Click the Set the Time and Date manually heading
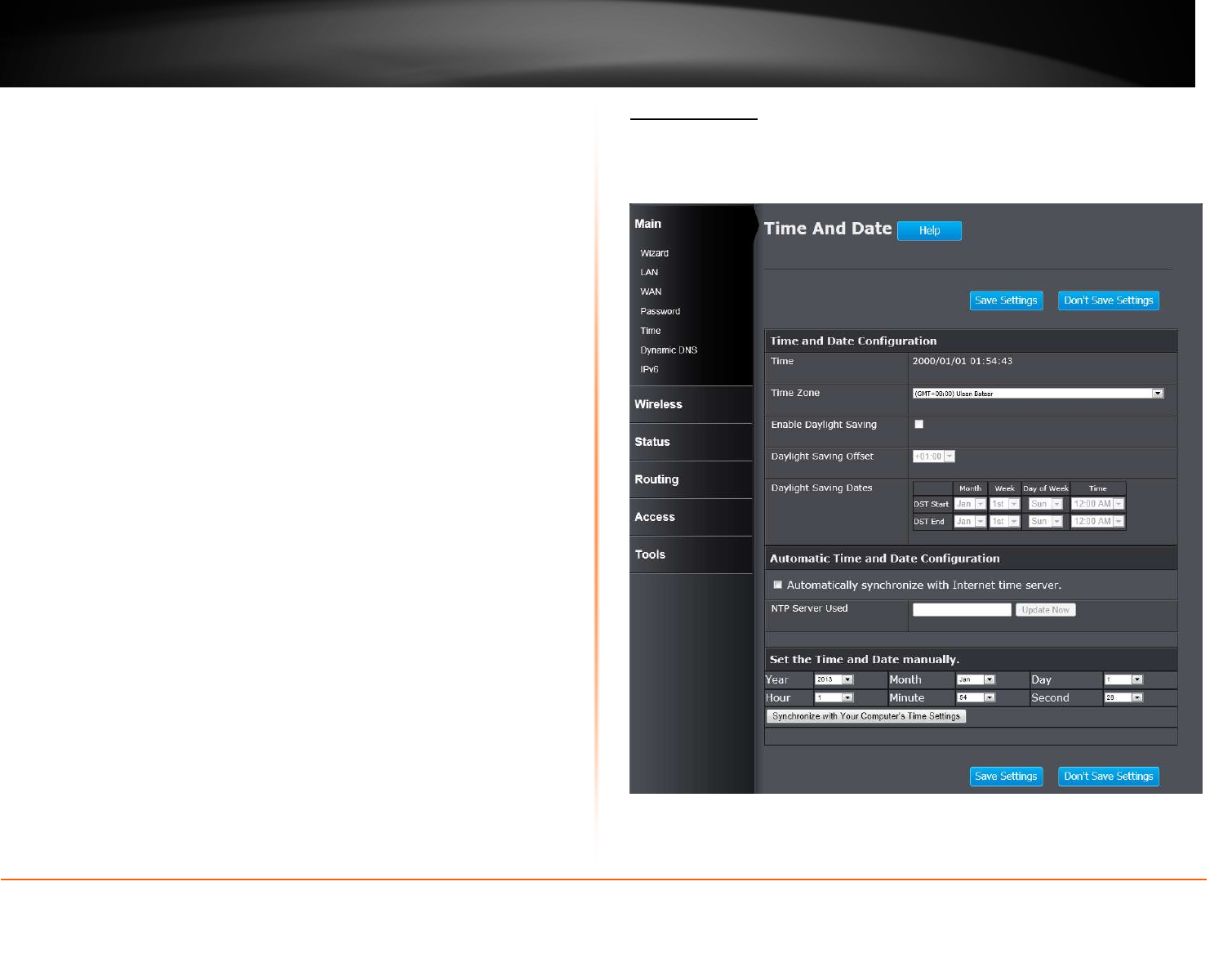The height and width of the screenshot is (953, 1232). pos(865,660)
